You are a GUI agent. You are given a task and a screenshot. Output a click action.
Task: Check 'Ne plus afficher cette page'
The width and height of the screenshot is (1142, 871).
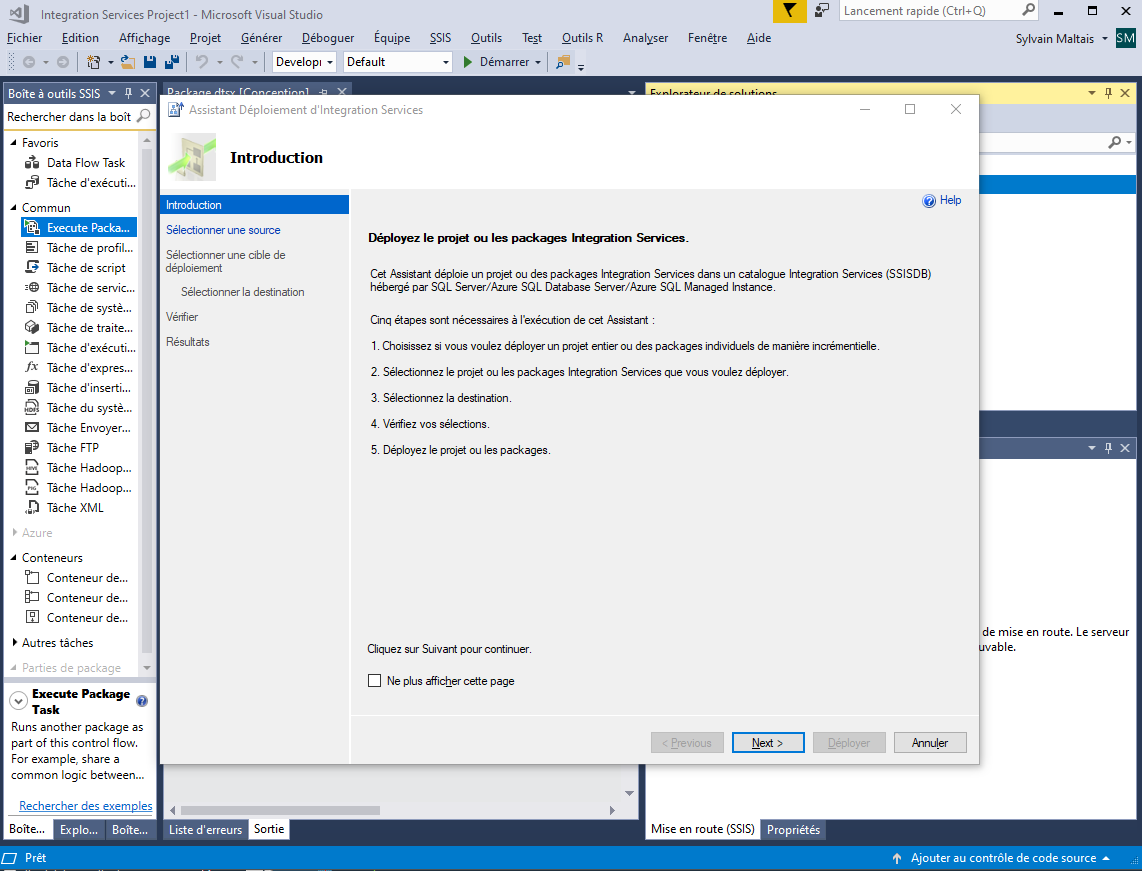click(x=374, y=681)
